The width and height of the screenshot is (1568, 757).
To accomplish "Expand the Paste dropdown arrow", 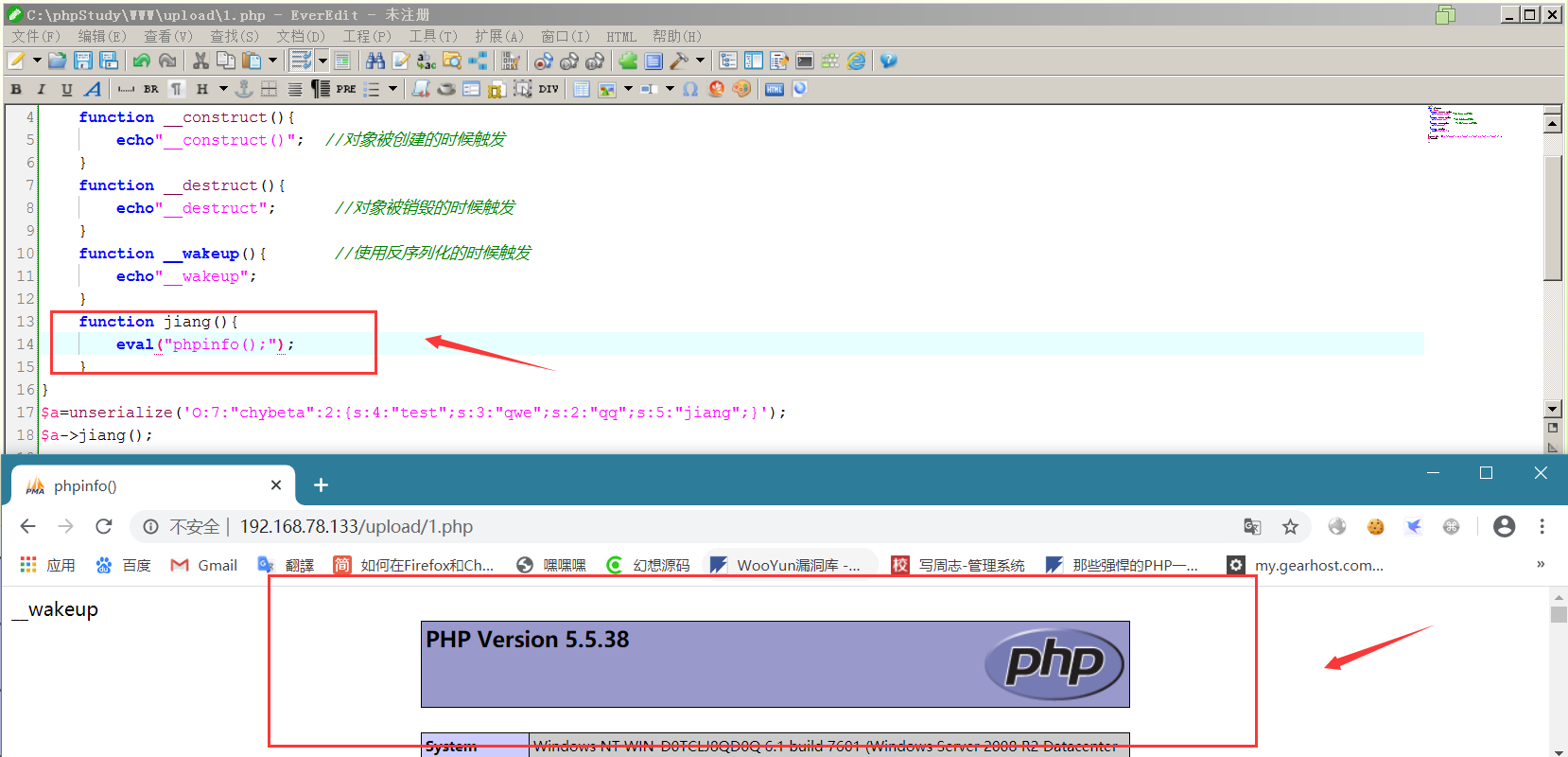I will [x=273, y=61].
